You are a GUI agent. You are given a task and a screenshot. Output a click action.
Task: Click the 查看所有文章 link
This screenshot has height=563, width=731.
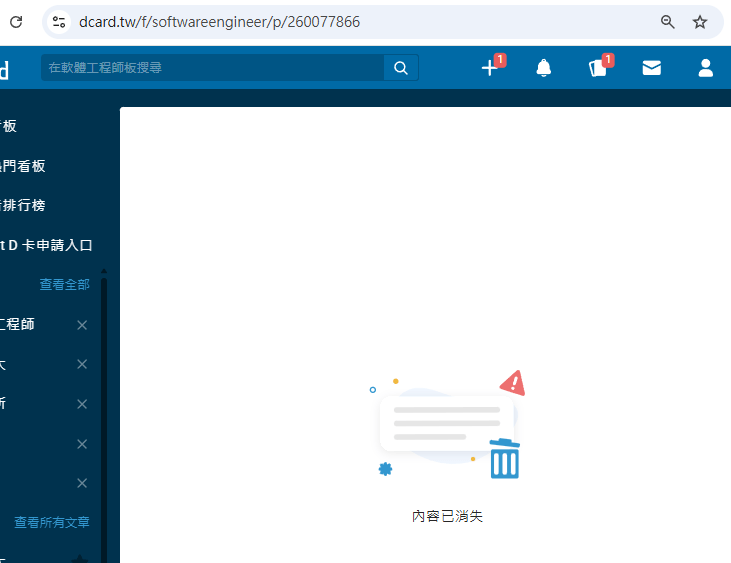tap(52, 522)
